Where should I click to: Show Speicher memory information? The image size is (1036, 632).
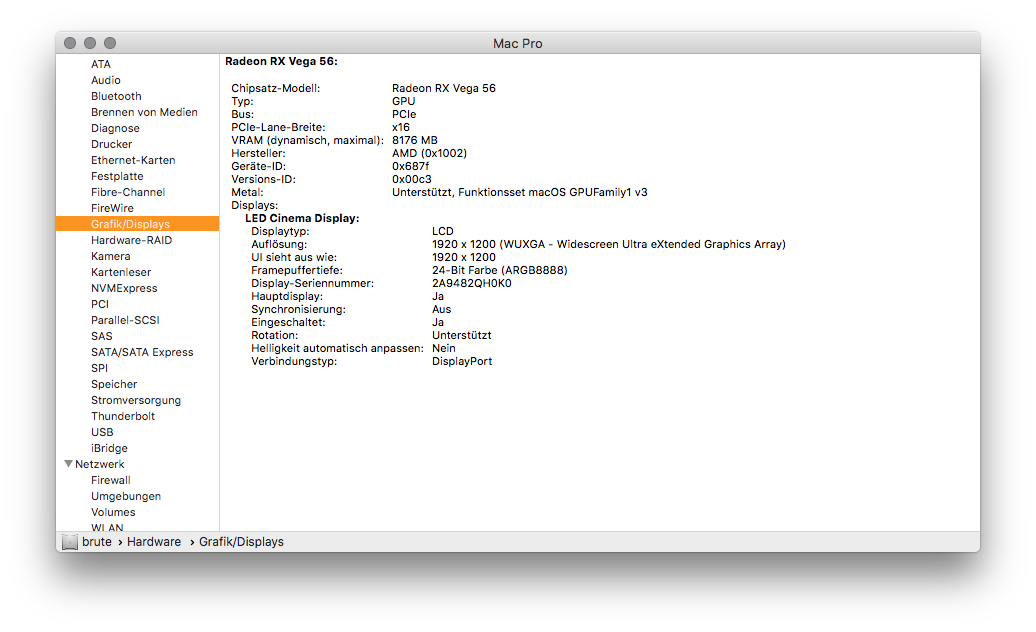click(114, 384)
